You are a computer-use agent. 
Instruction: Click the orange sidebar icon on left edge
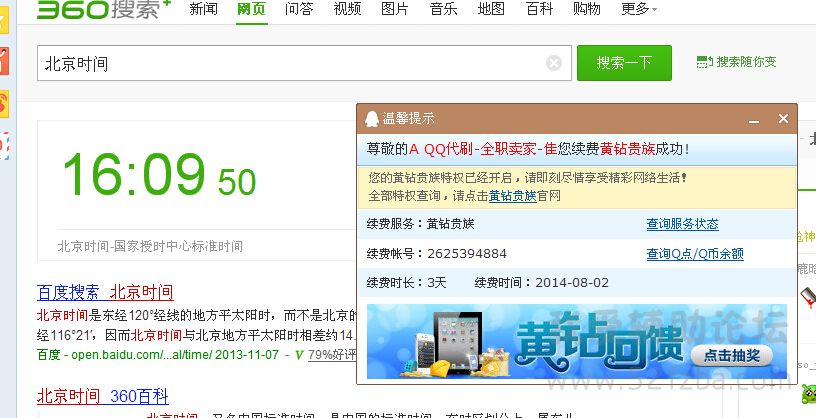coord(4,103)
